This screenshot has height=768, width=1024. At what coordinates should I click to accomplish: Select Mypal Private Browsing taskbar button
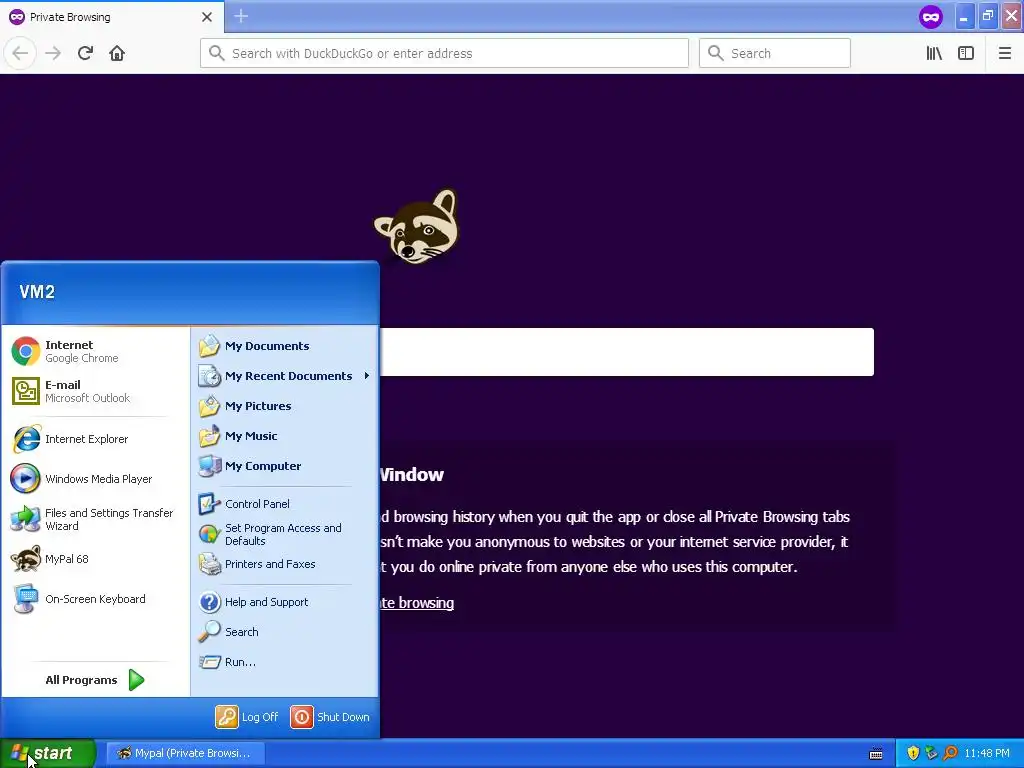pyautogui.click(x=185, y=753)
